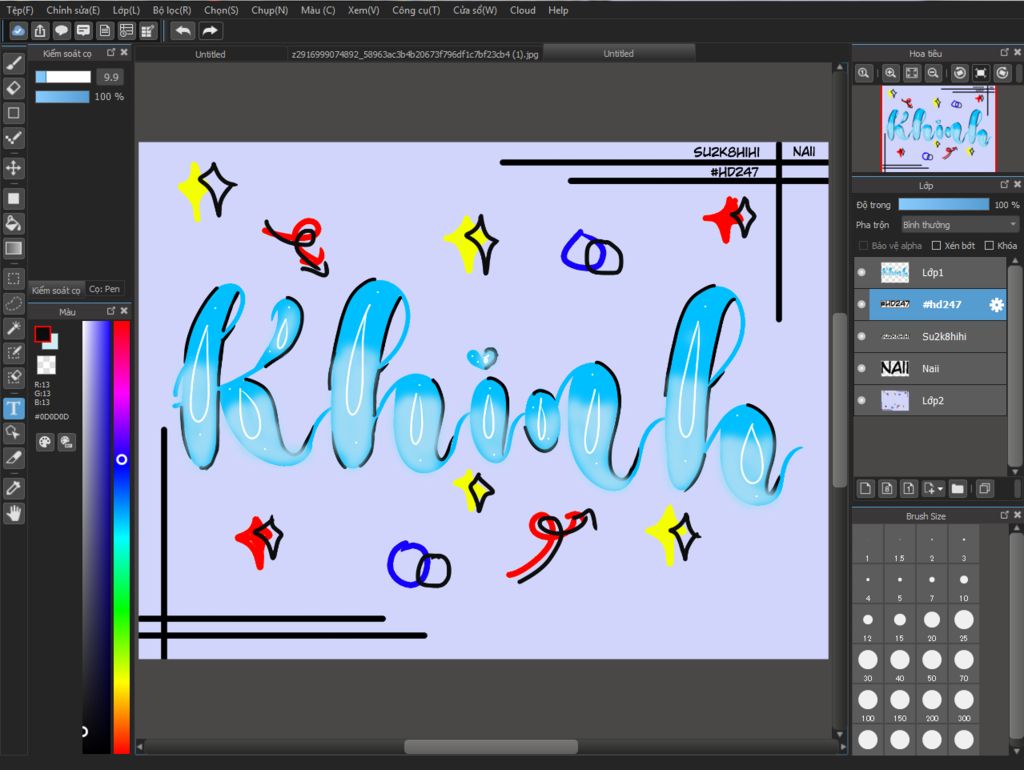The image size is (1024, 770).
Task: Toggle the Xén bớt clipping checkbox
Action: point(936,246)
